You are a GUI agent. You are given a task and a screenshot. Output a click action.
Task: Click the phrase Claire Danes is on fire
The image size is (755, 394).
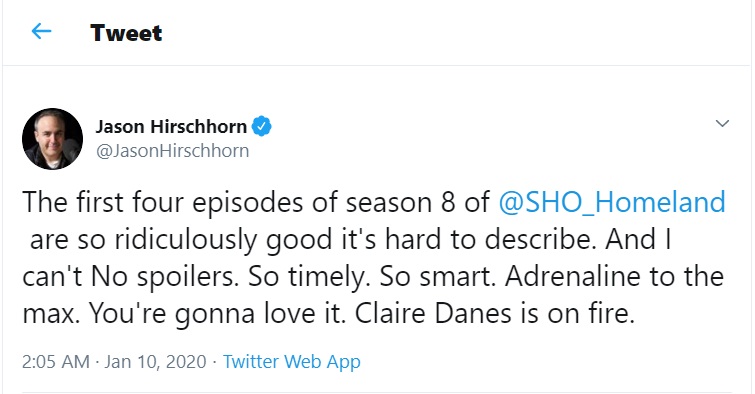pos(495,314)
